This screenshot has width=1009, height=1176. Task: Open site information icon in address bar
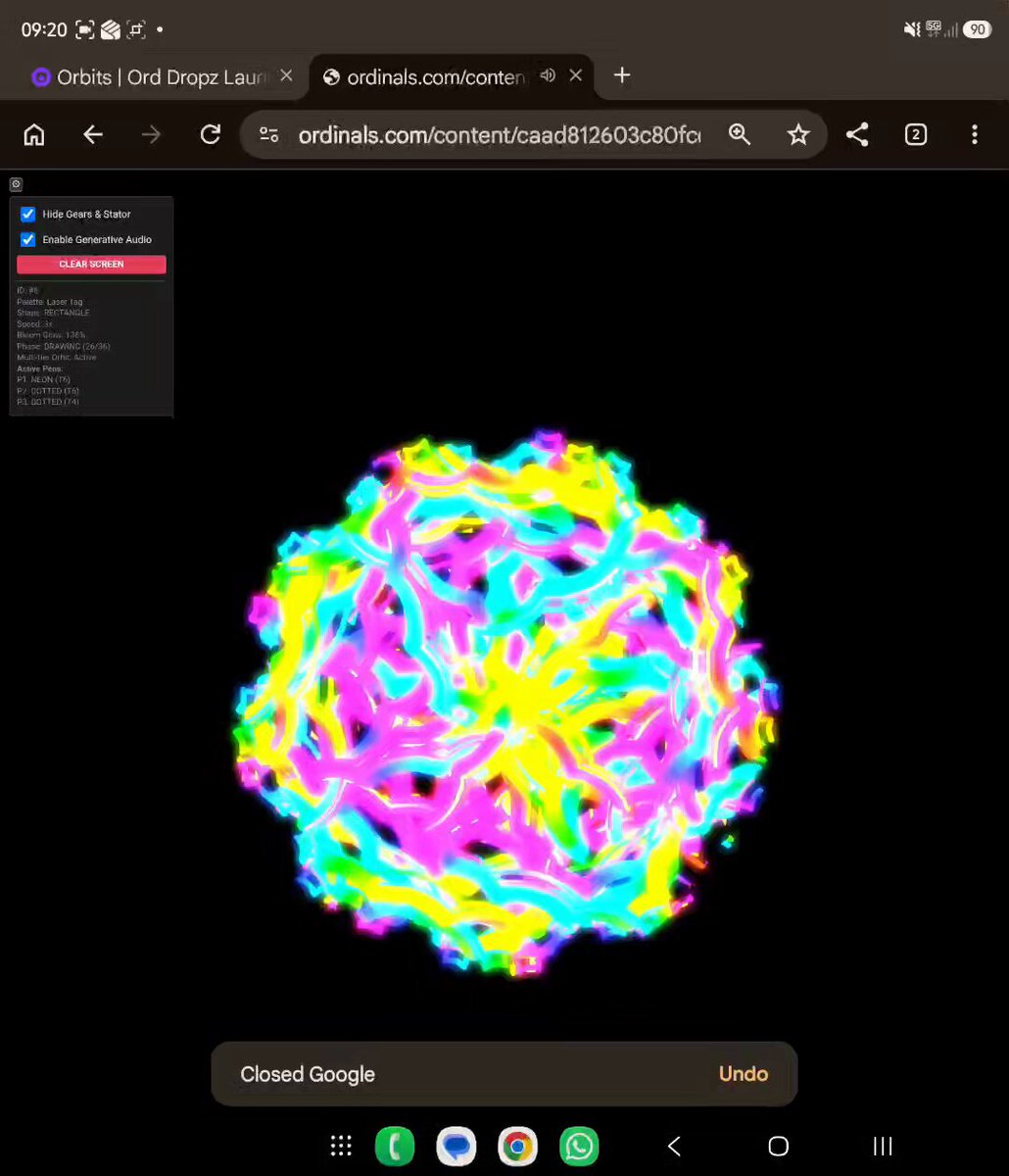[x=268, y=135]
